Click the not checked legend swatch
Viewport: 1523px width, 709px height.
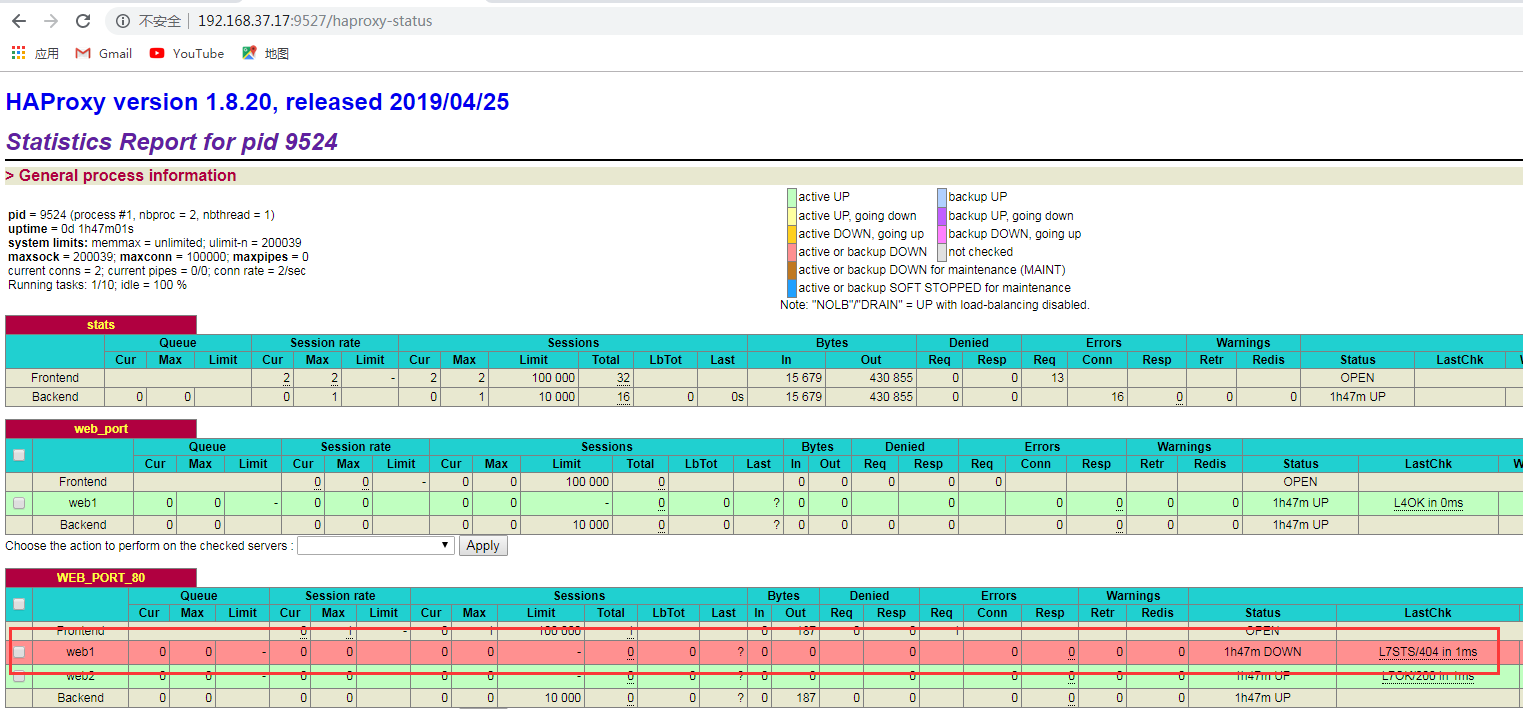tap(942, 251)
